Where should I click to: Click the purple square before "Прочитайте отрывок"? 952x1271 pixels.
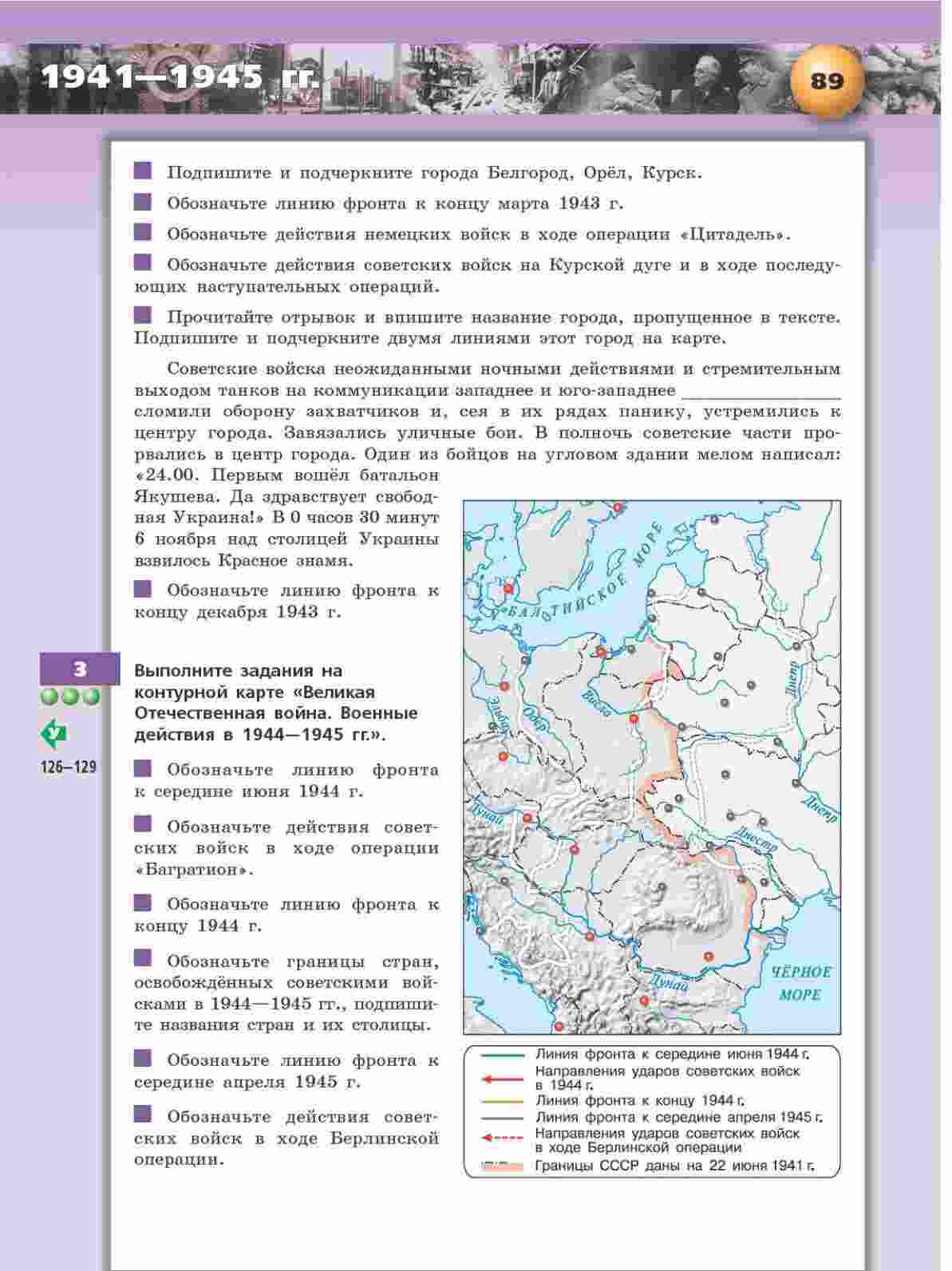(x=143, y=315)
